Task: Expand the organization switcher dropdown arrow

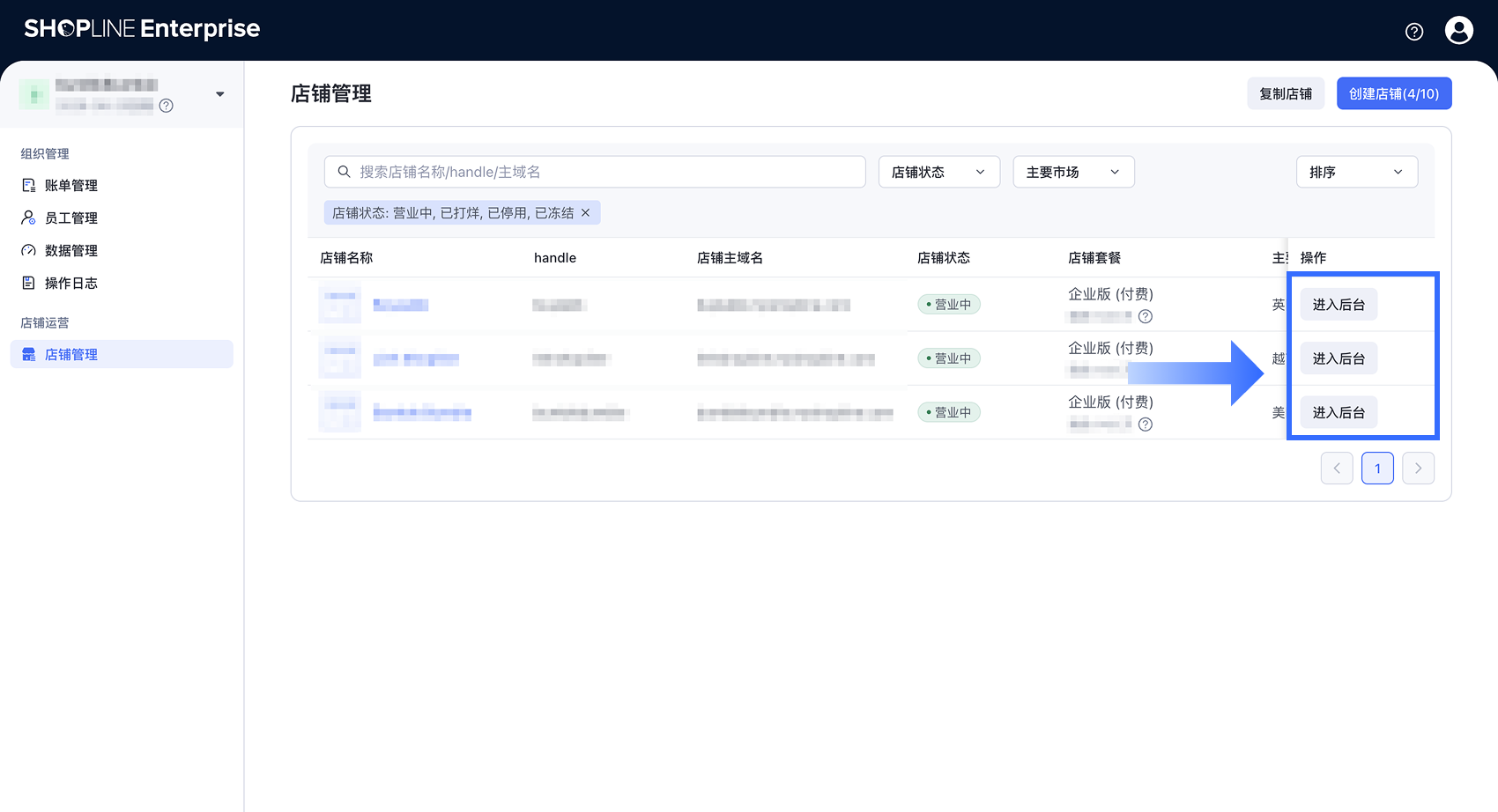Action: click(220, 94)
